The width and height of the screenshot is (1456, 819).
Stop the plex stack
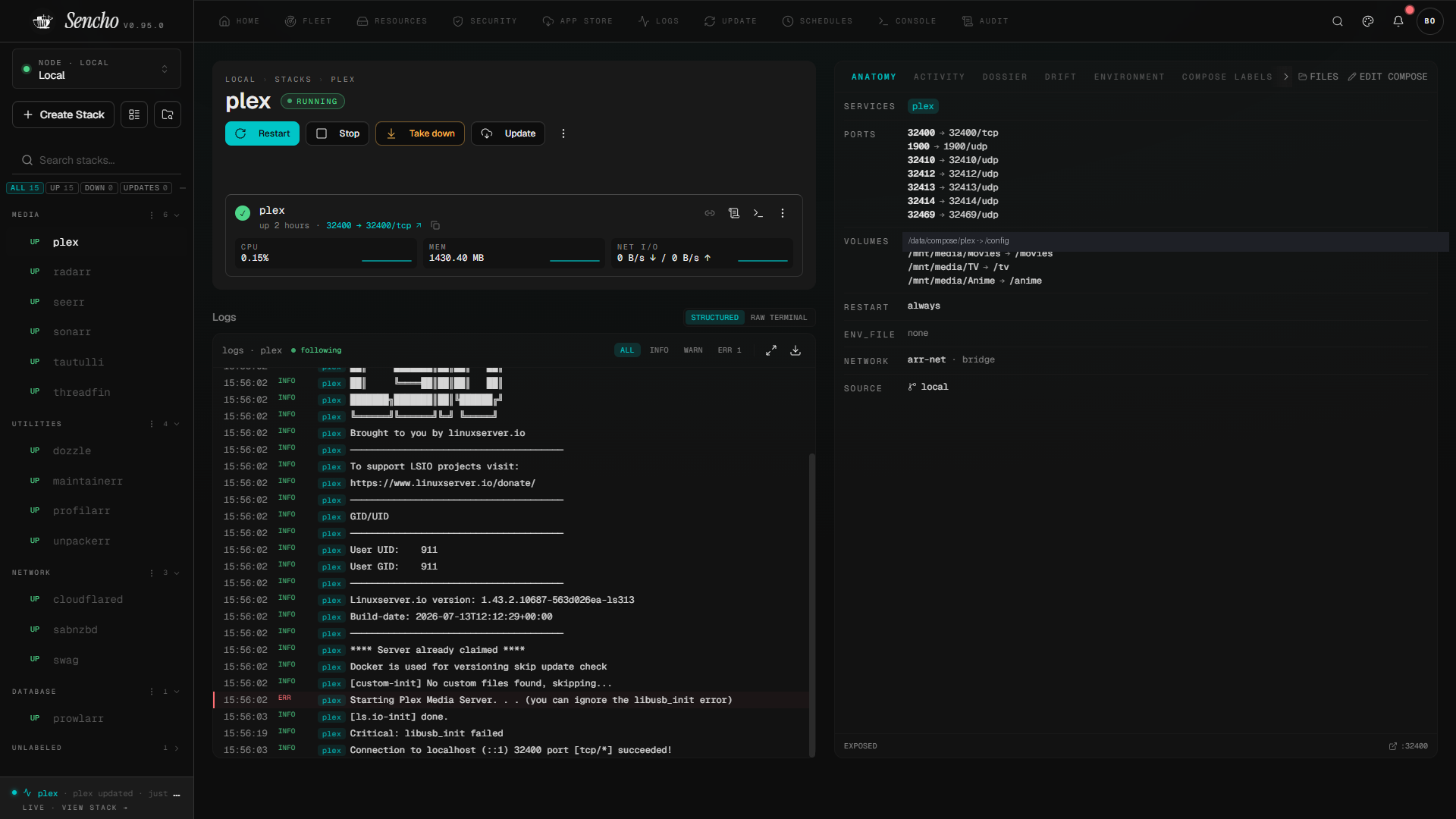click(337, 133)
